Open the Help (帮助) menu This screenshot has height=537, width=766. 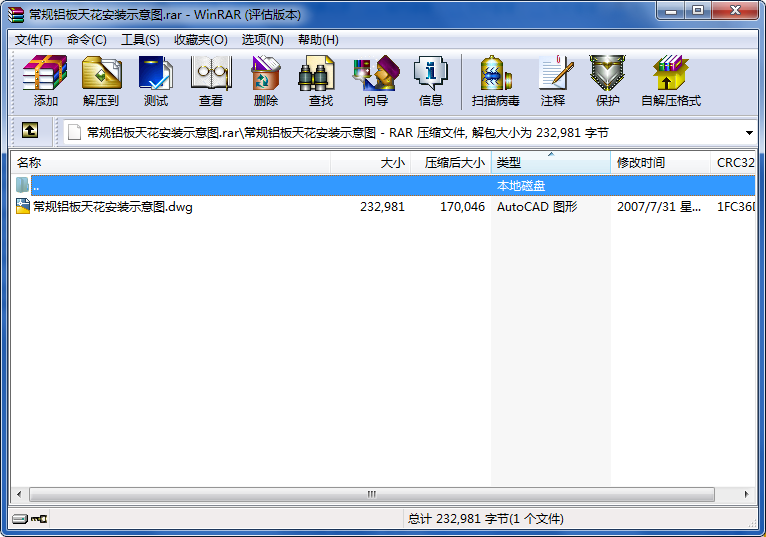[319, 40]
